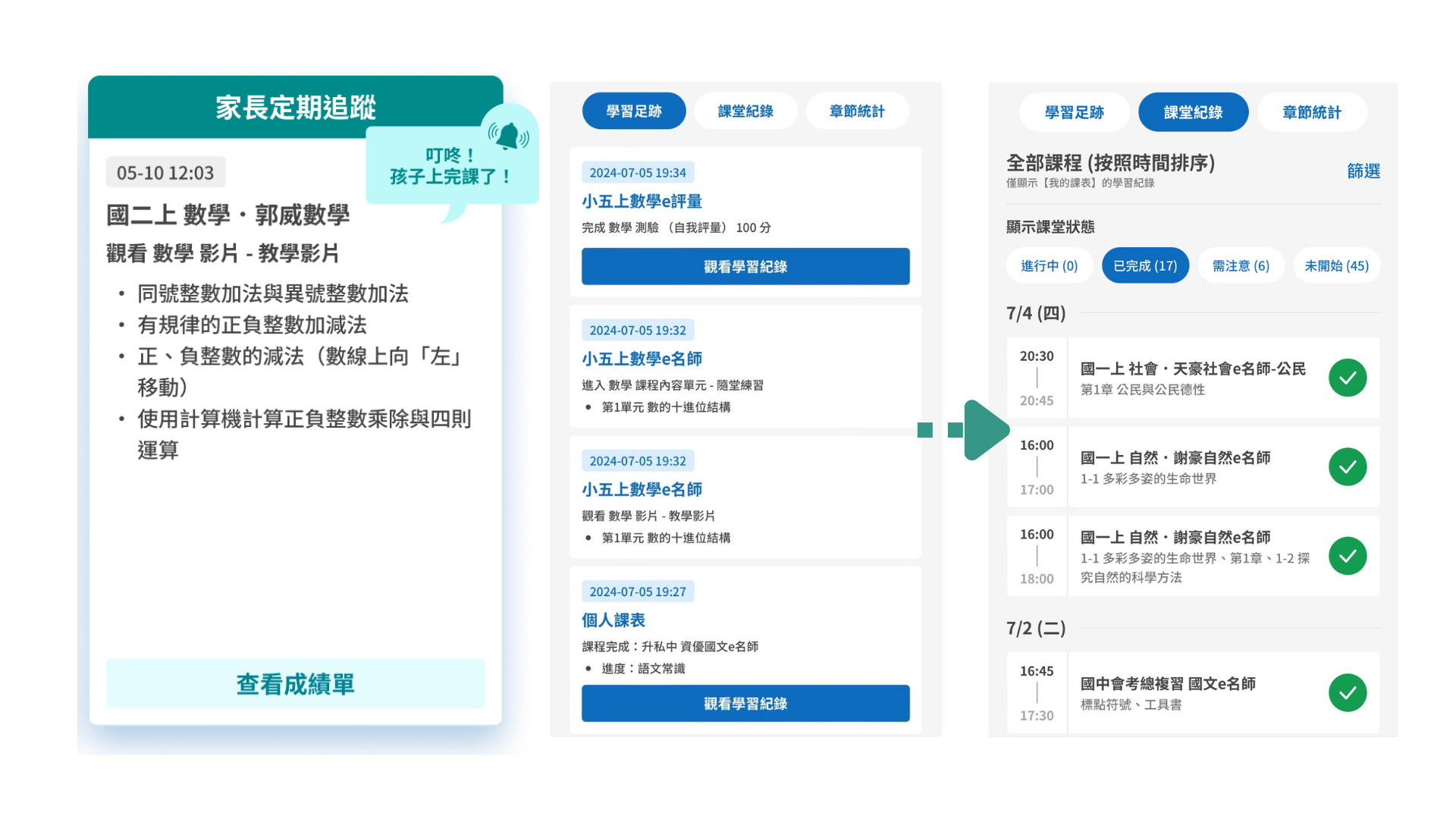Switch to 課堂紀錄 tab on middle panel
Screen dimensions: 1456x819
pos(745,111)
